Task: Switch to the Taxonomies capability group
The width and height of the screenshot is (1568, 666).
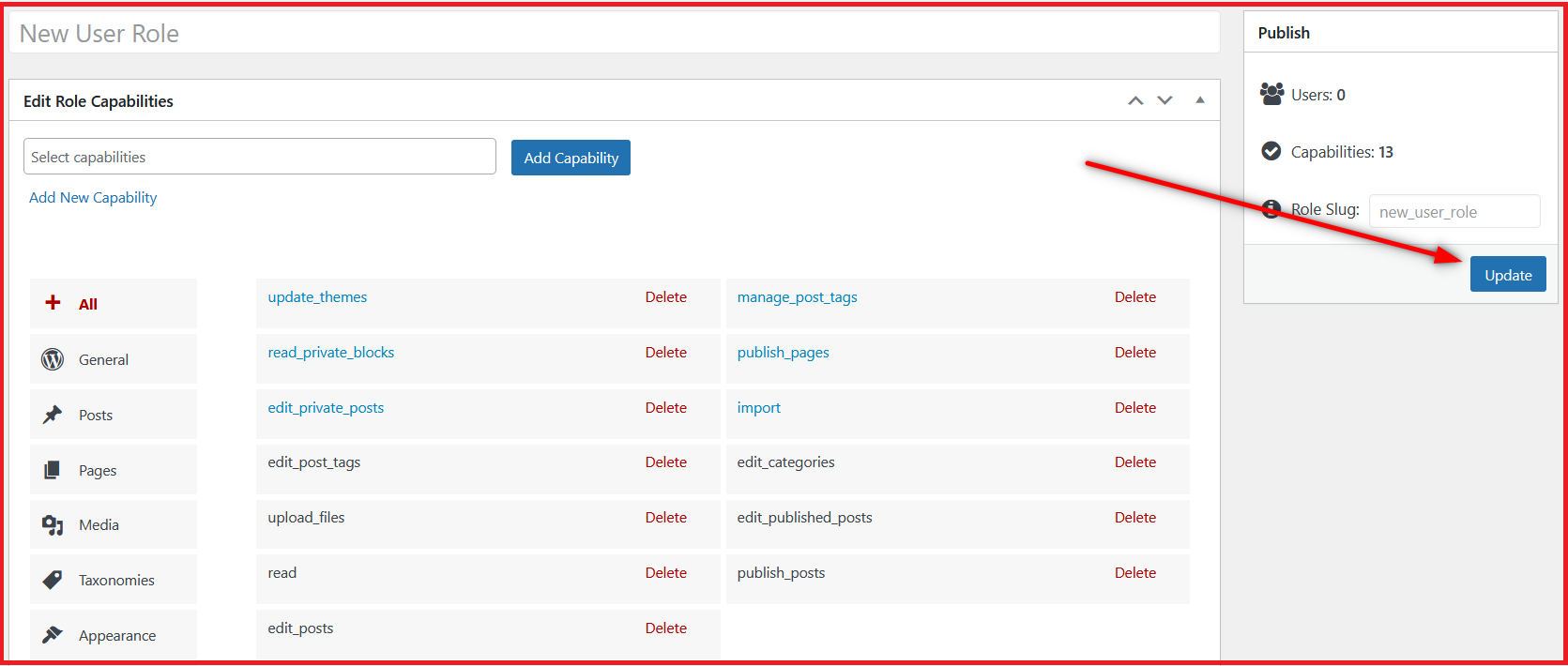Action: [x=116, y=580]
